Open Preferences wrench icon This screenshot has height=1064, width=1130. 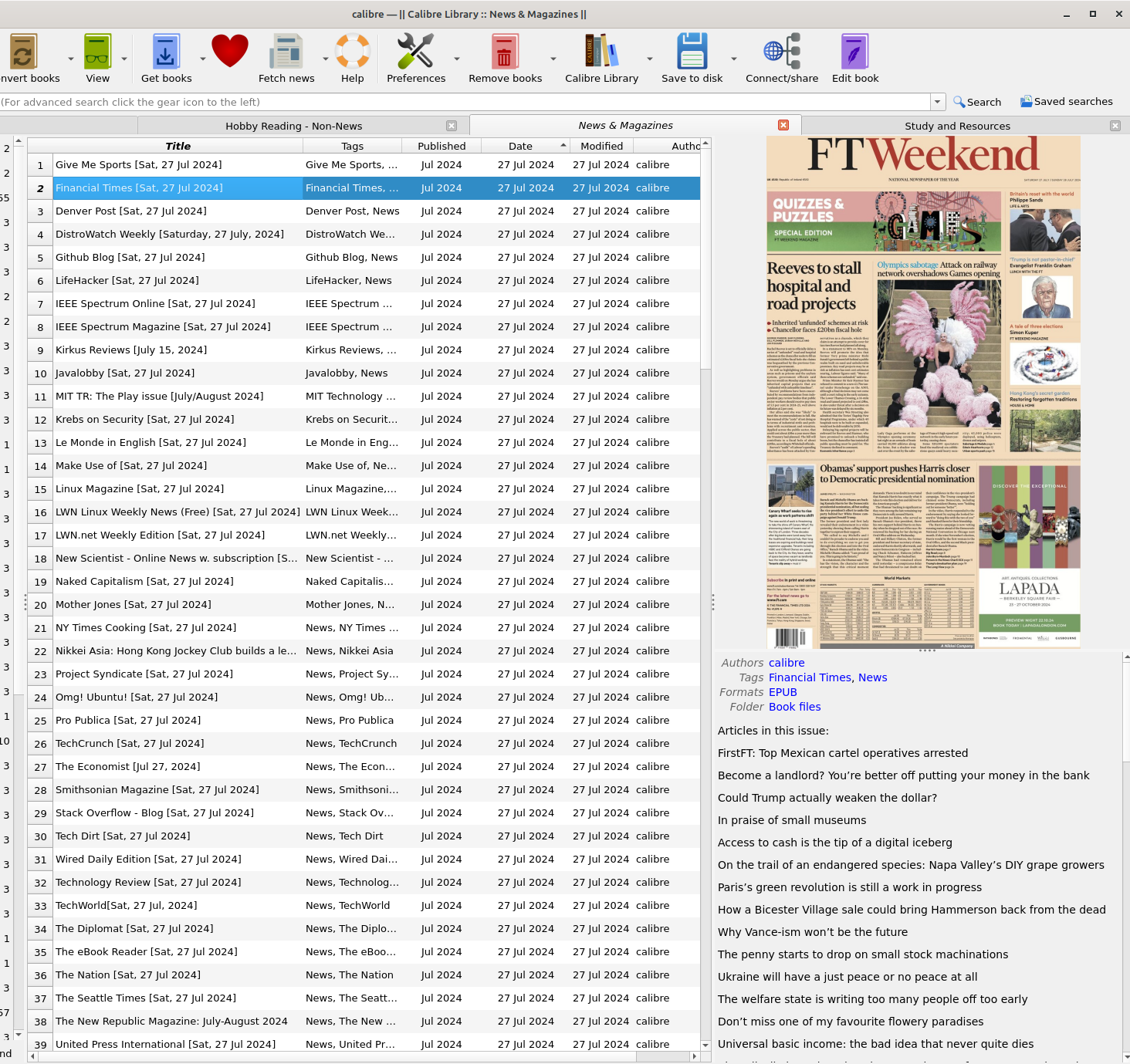415,52
